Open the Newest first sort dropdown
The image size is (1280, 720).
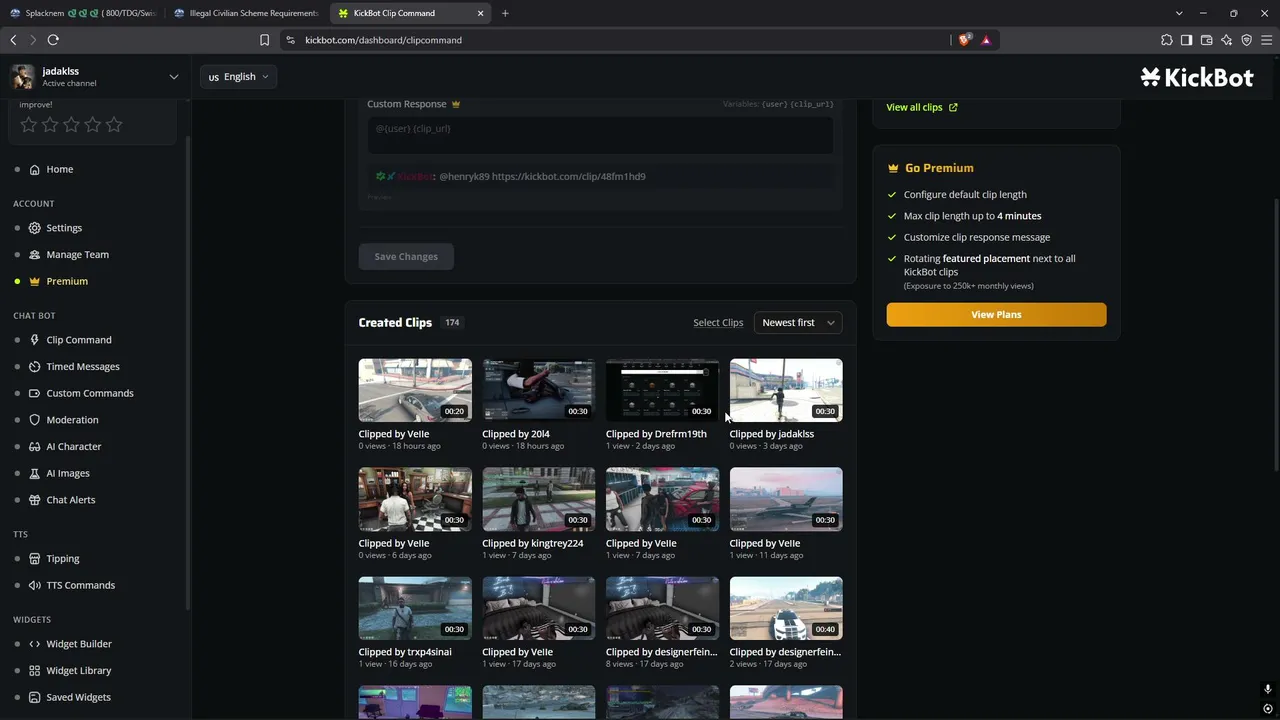(798, 323)
